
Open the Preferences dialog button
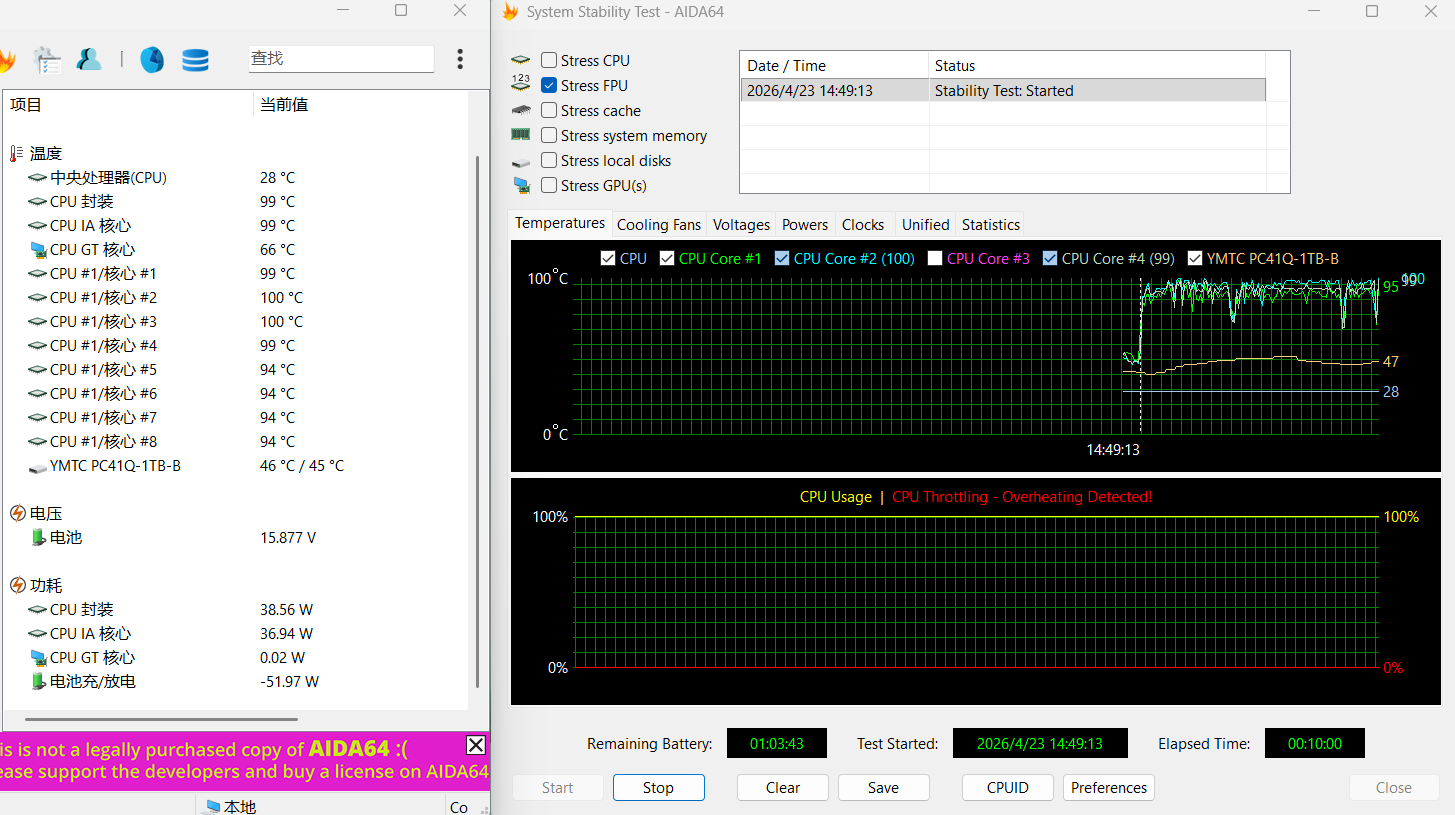(x=1108, y=787)
